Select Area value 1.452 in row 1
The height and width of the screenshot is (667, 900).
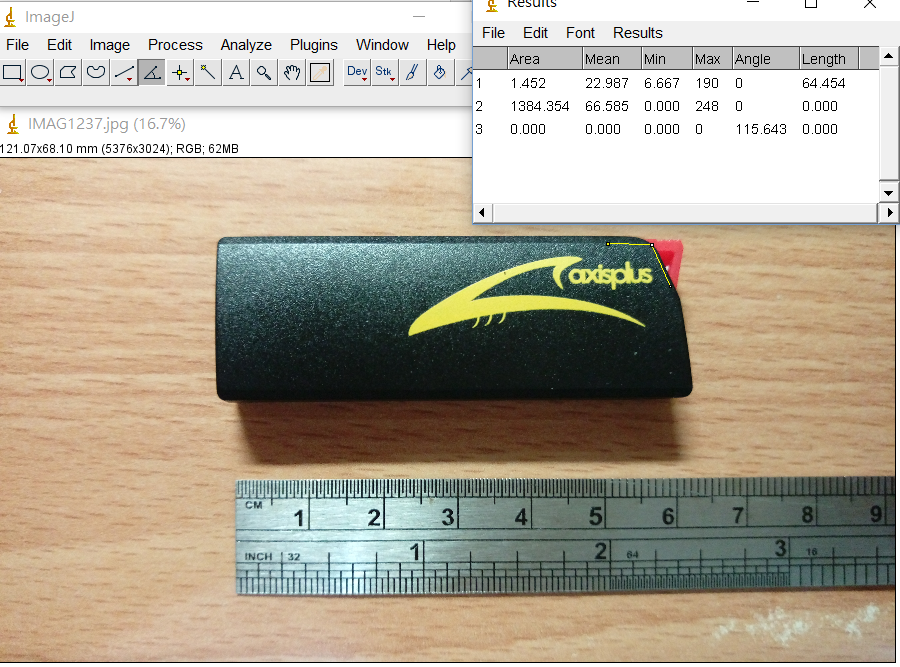click(x=528, y=83)
